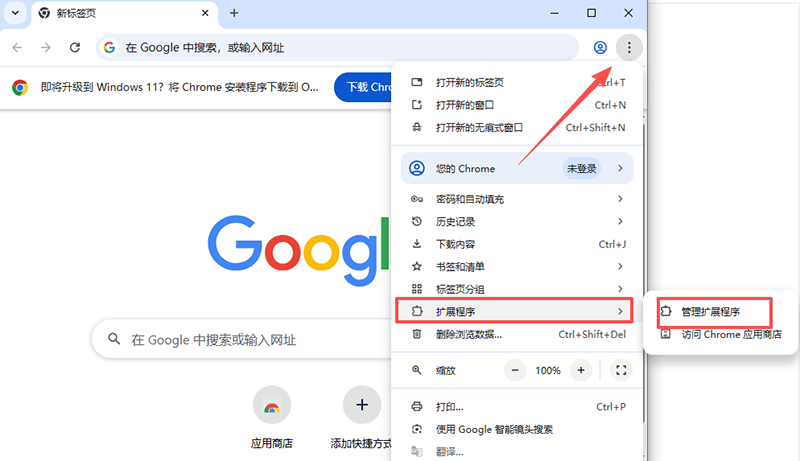This screenshot has height=461, width=800.
Task: Click the bookmark star icon
Action: coord(417,266)
